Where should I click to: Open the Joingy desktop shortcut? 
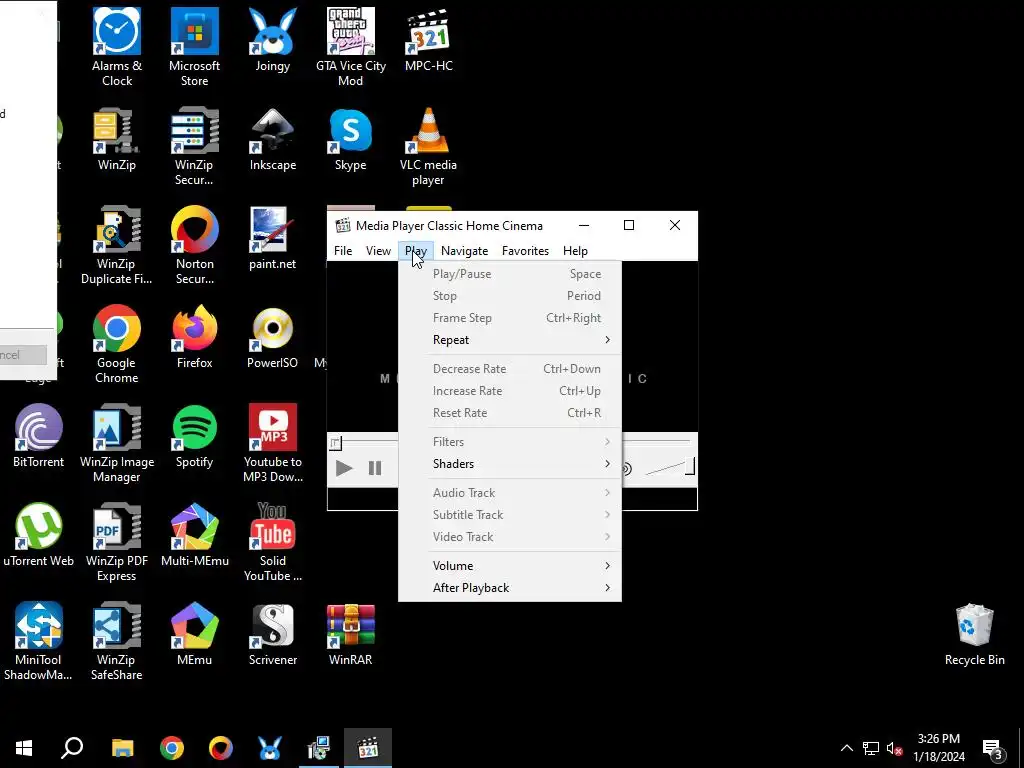[x=272, y=40]
